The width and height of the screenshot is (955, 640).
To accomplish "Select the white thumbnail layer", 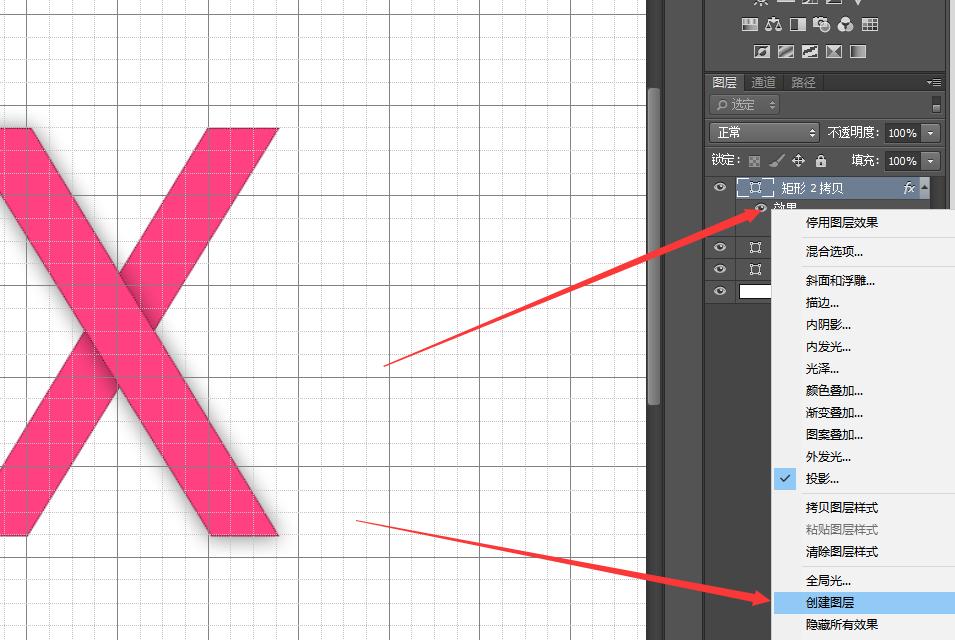I will click(755, 291).
